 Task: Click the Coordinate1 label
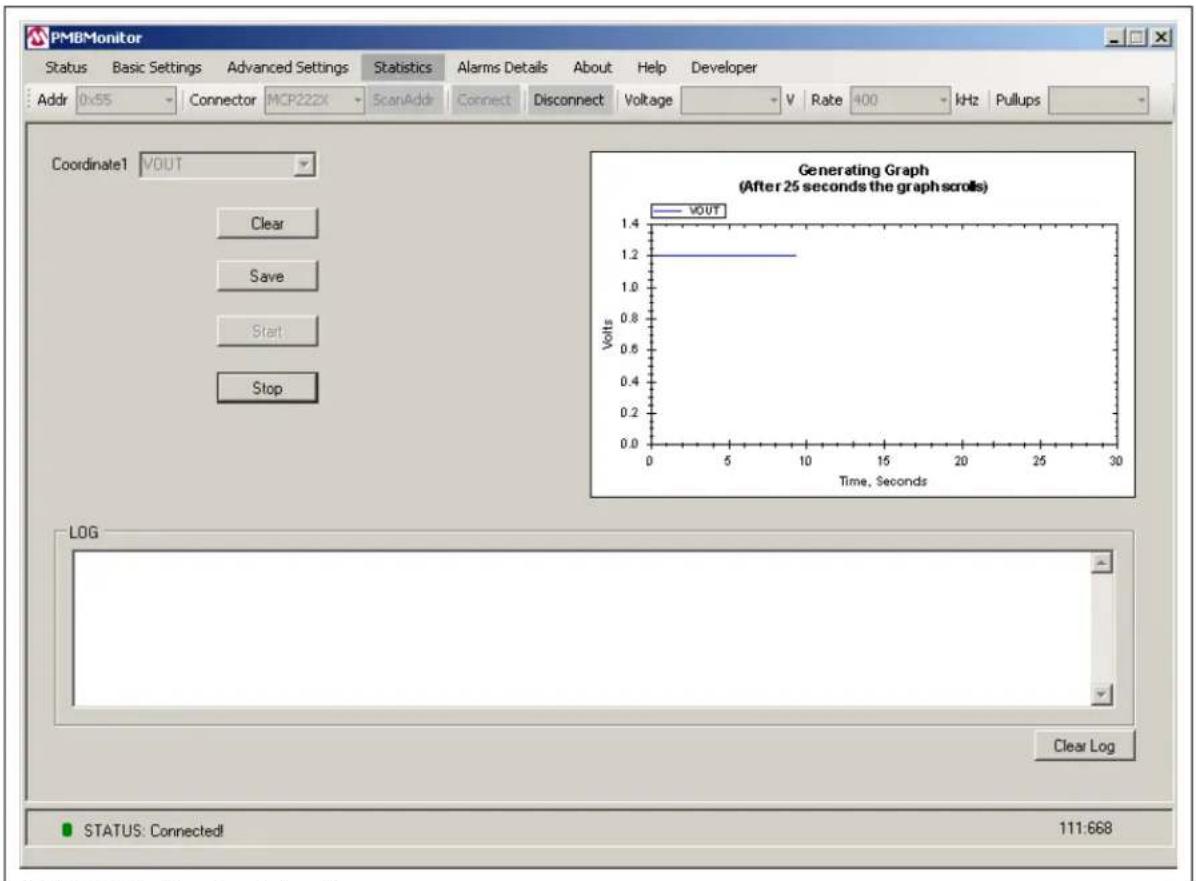89,164
